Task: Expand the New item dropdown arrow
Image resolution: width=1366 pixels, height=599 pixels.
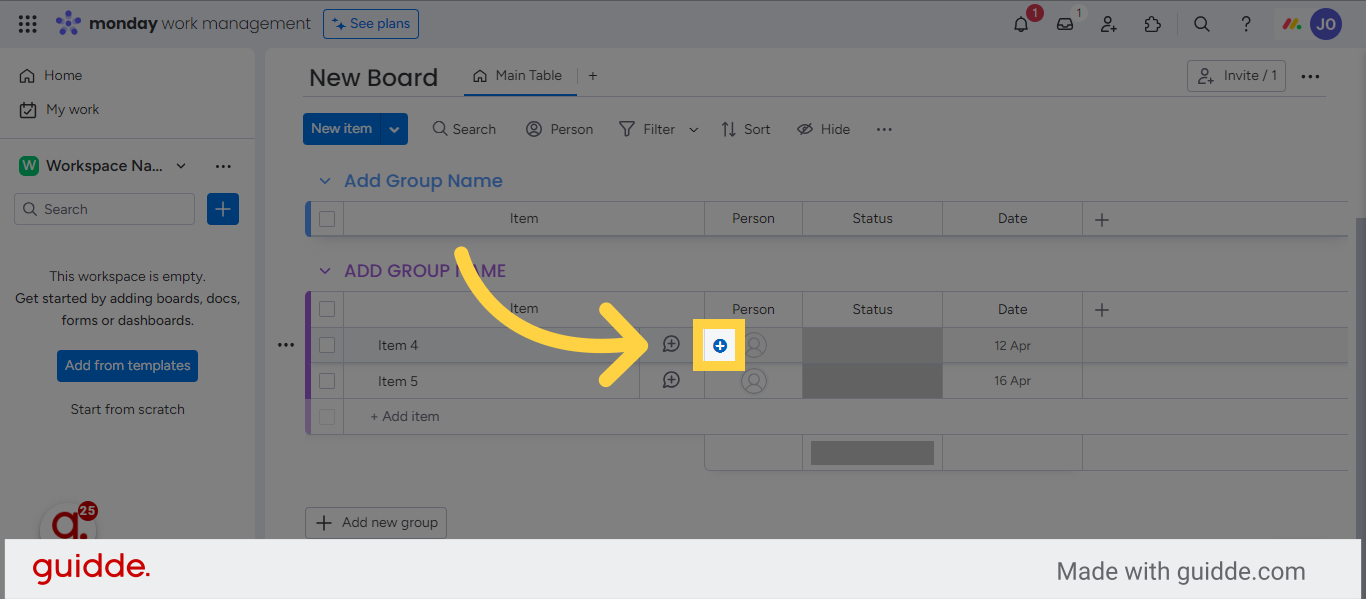Action: (395, 129)
